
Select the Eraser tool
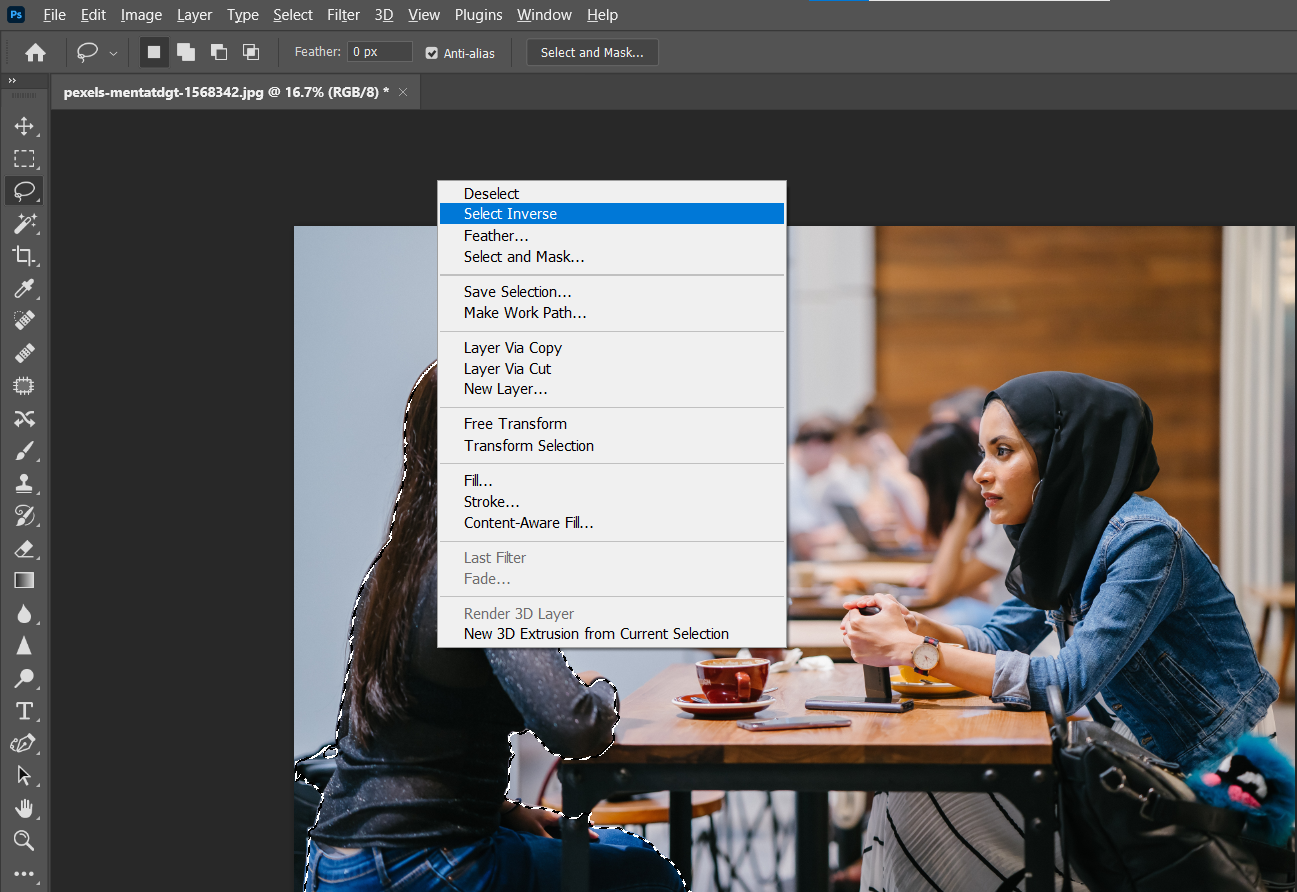(24, 548)
